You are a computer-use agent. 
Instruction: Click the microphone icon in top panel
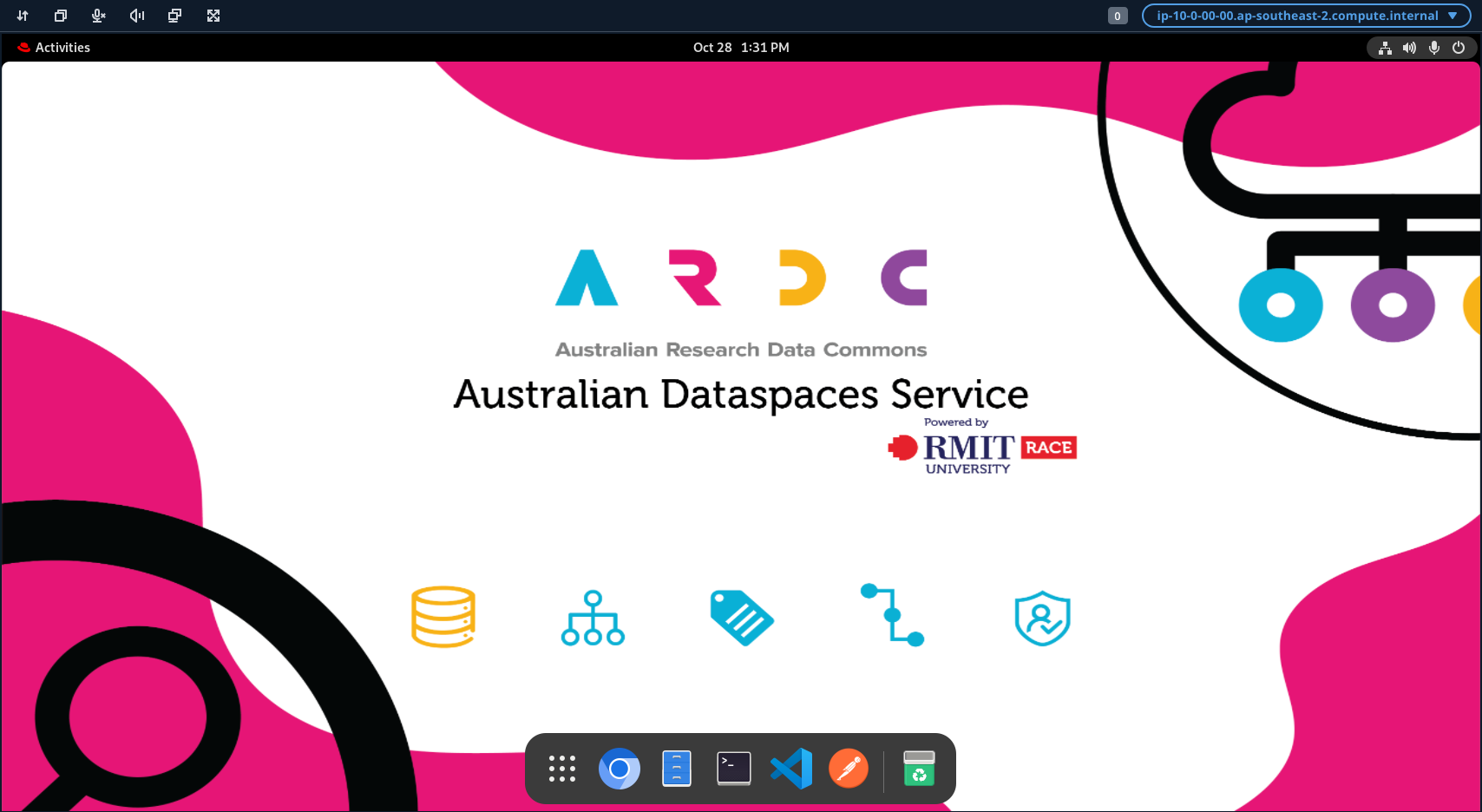coord(1434,48)
